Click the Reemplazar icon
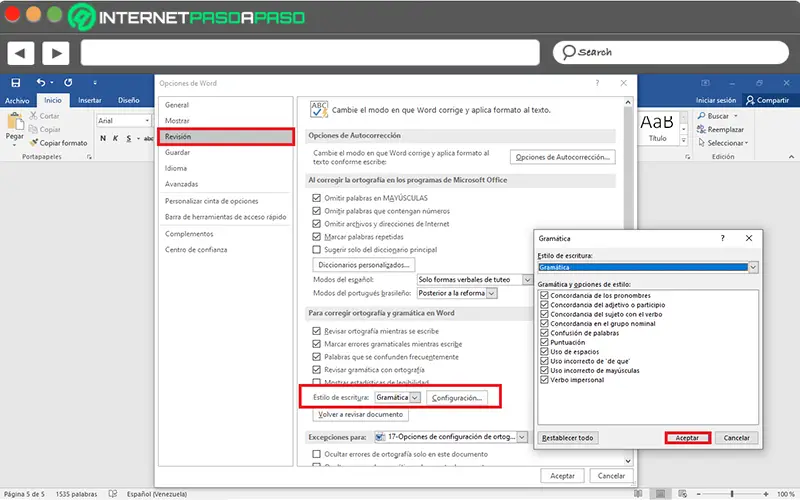 702,129
